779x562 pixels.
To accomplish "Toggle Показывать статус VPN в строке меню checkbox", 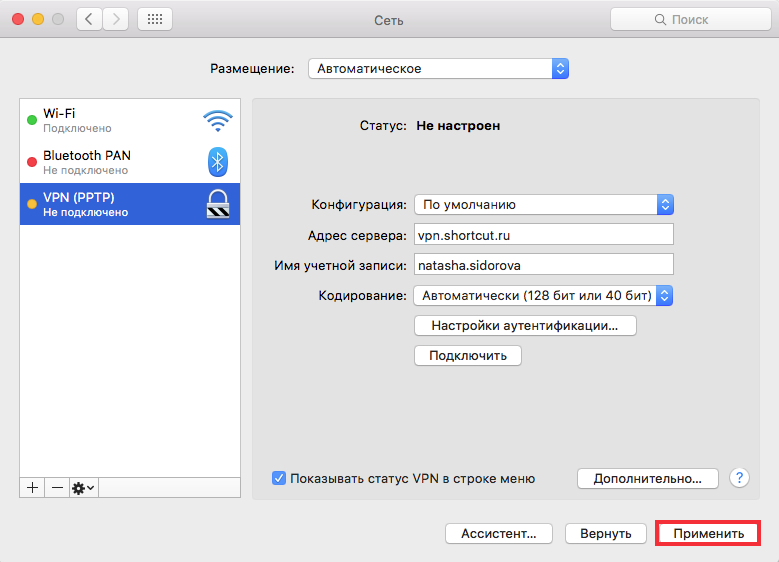I will click(279, 479).
